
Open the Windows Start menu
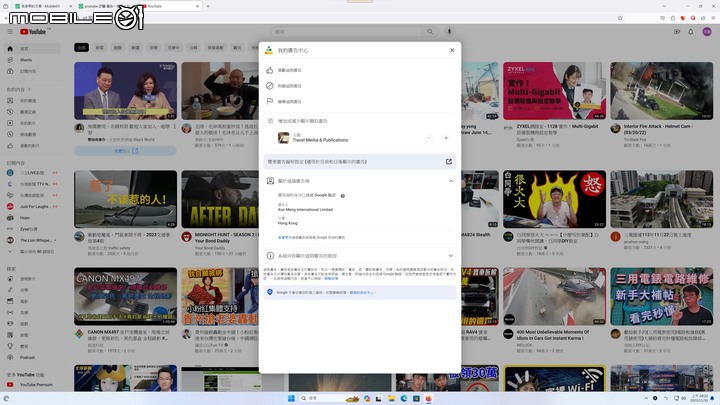[x=291, y=398]
